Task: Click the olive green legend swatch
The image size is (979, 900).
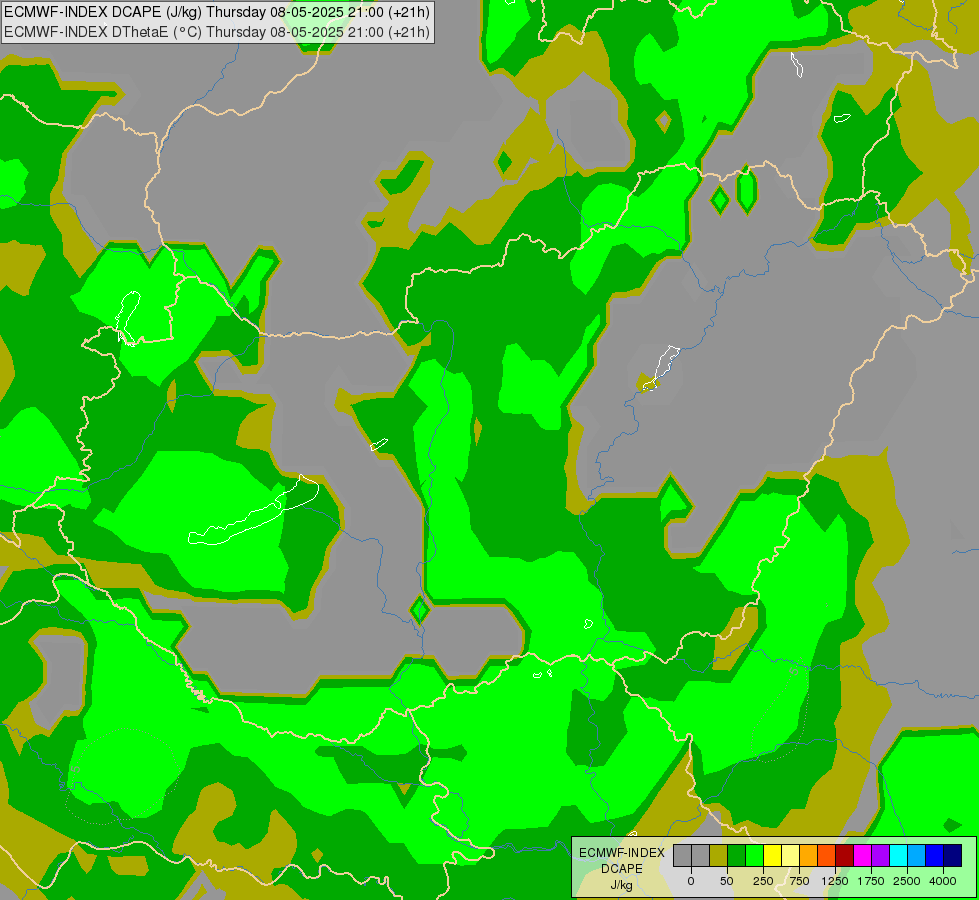Action: click(719, 855)
